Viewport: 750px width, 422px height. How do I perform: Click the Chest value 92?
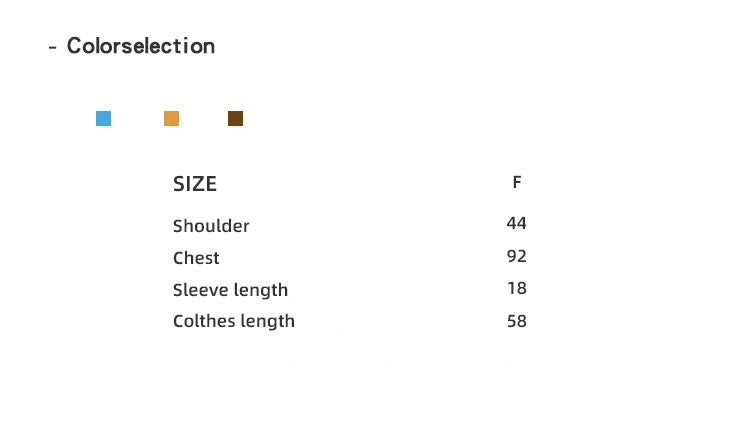pos(516,256)
